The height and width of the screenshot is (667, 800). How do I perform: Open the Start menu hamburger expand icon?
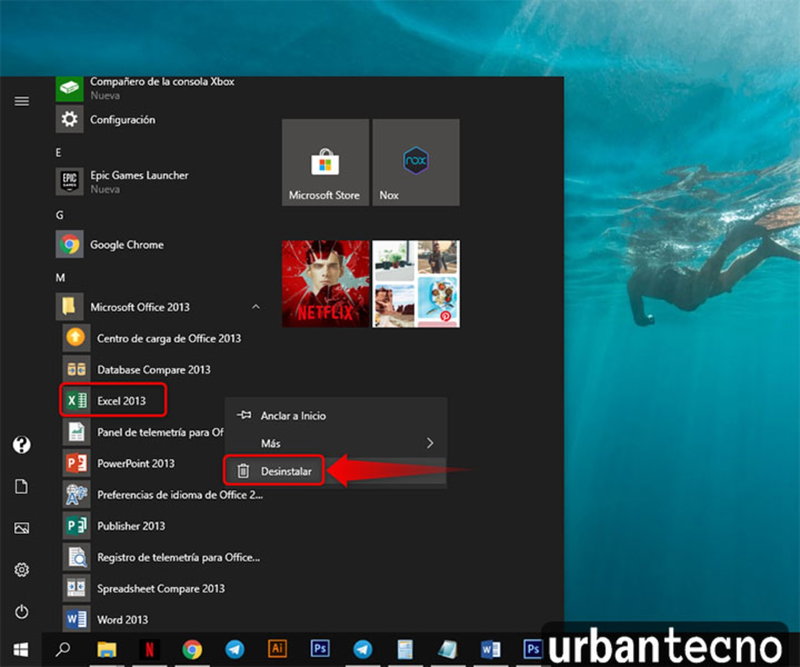pos(21,101)
